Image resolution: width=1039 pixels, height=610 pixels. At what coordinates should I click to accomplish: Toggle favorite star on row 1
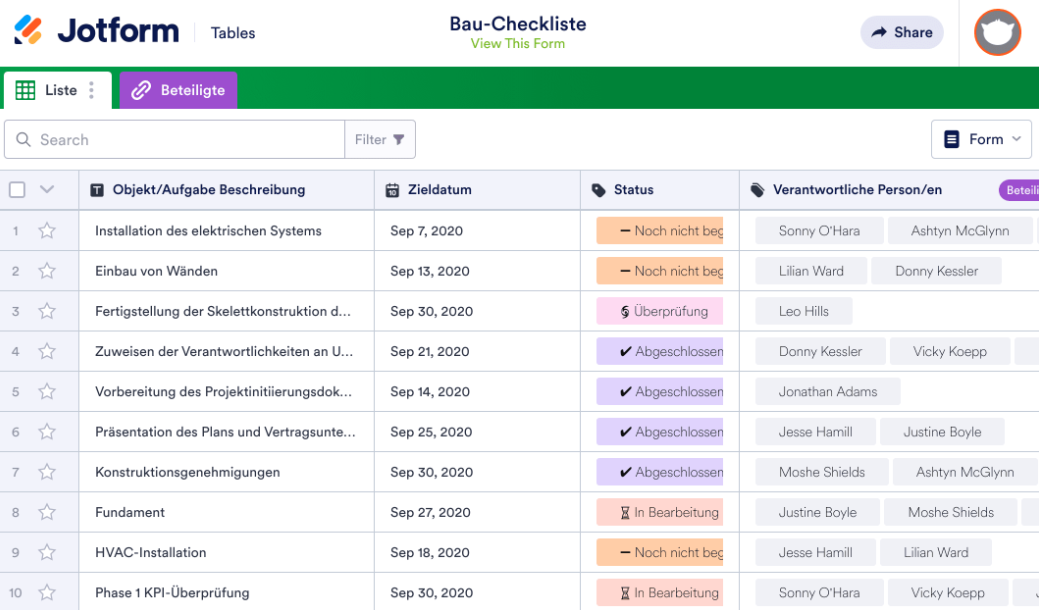click(47, 231)
